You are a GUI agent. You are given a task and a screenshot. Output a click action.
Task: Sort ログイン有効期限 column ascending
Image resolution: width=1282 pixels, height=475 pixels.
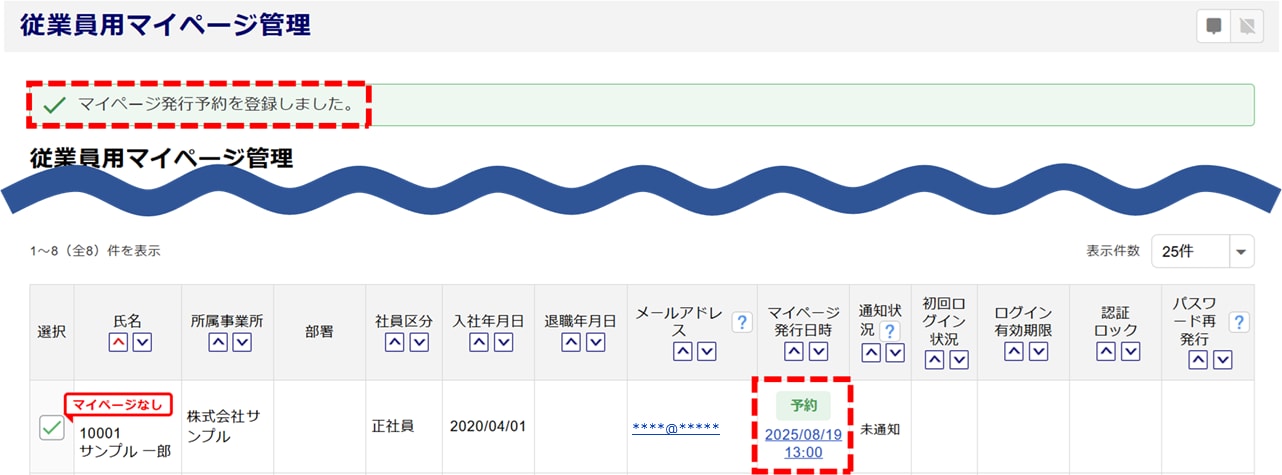[x=1014, y=351]
